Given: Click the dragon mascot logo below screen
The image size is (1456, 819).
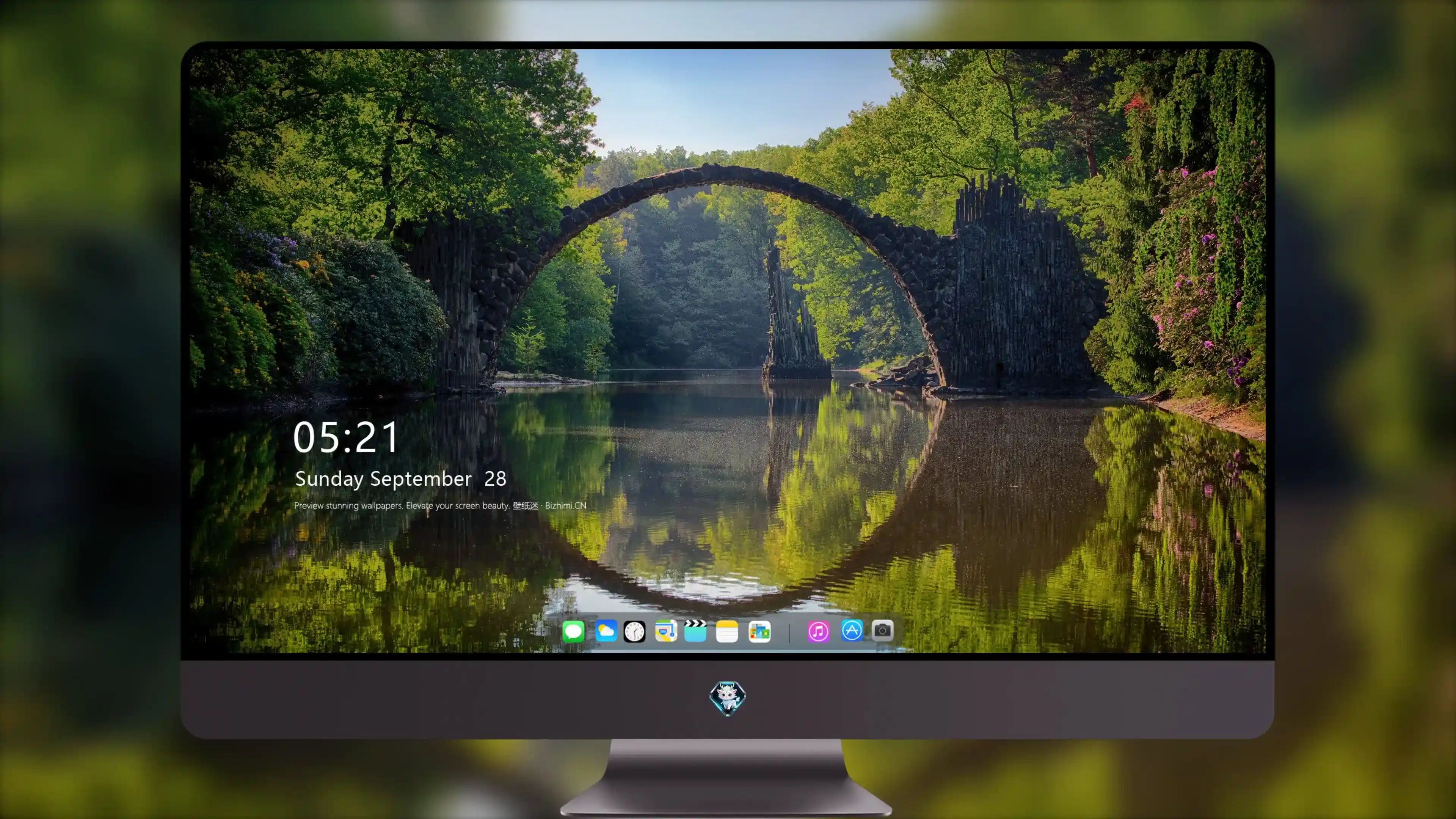Looking at the screenshot, I should [728, 698].
